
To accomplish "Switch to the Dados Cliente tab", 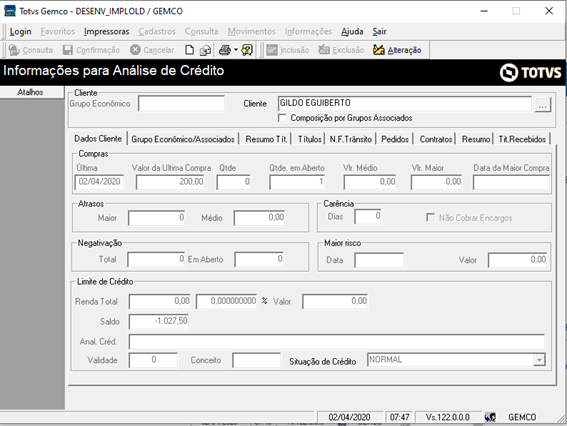I will [98, 139].
